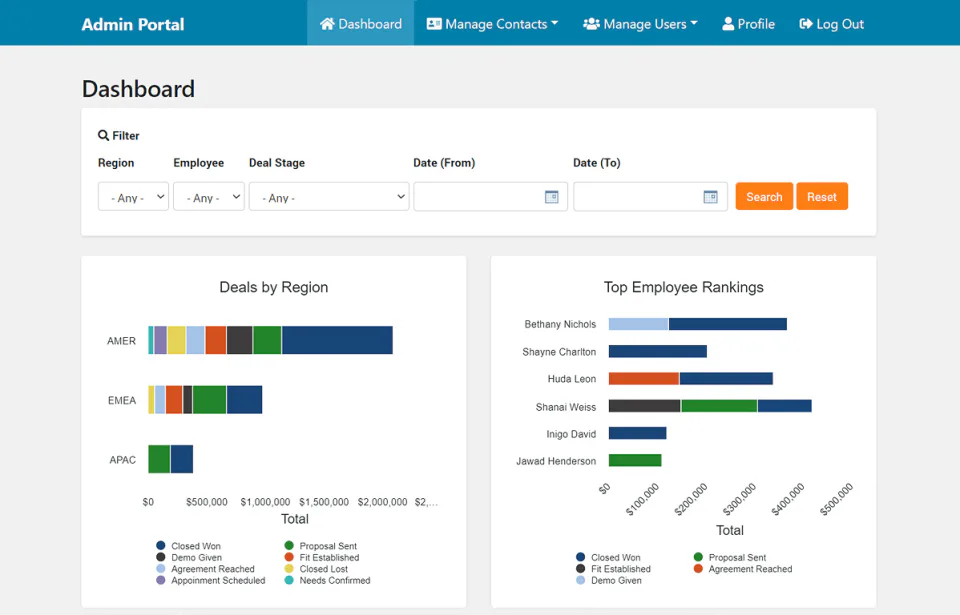Click the users group icon in navbar

pos(591,24)
